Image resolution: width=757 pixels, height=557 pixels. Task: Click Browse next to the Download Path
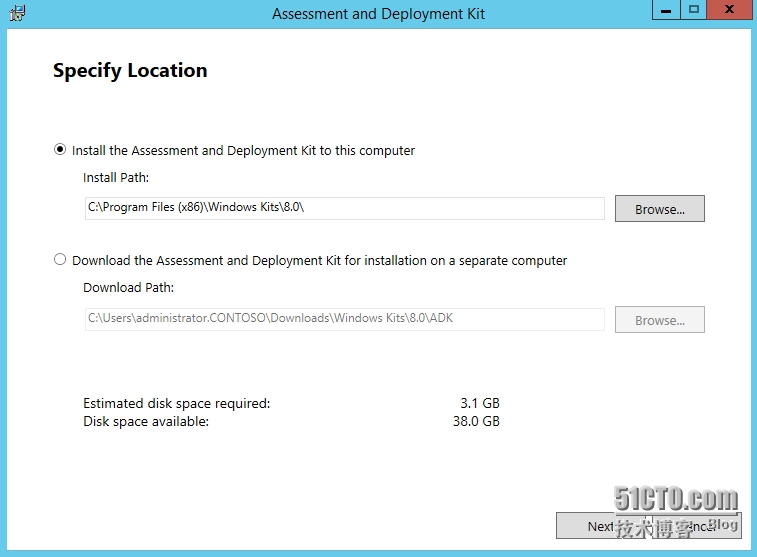tap(659, 320)
